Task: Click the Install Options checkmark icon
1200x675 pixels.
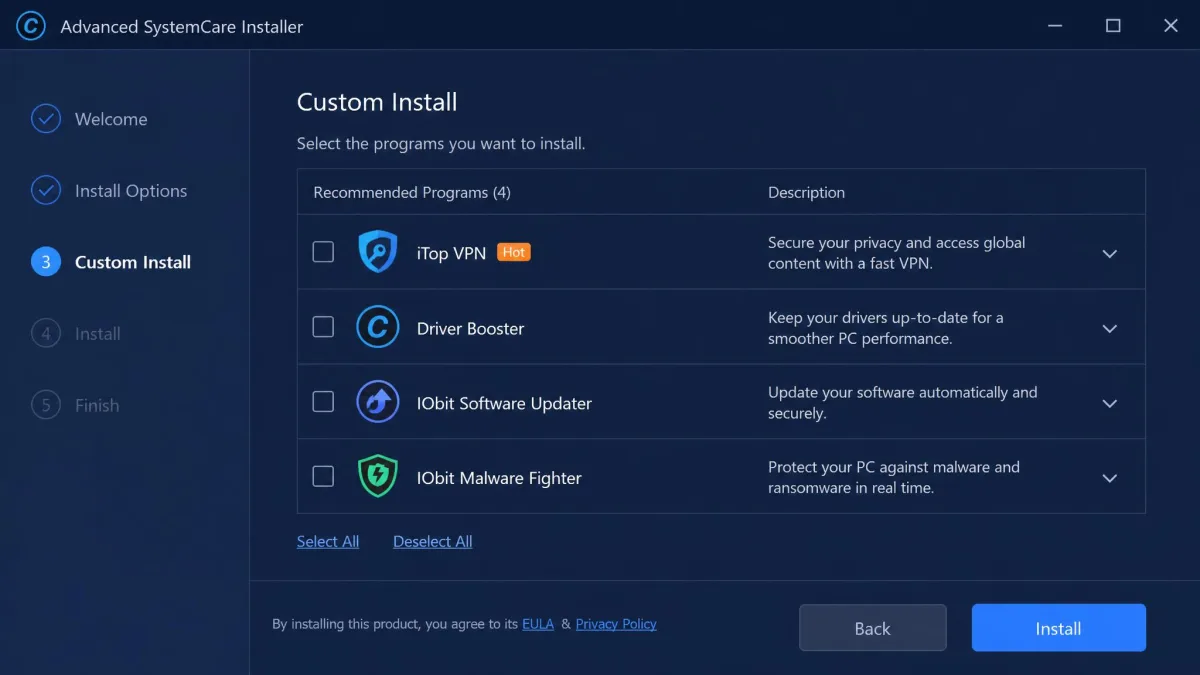Action: tap(46, 190)
